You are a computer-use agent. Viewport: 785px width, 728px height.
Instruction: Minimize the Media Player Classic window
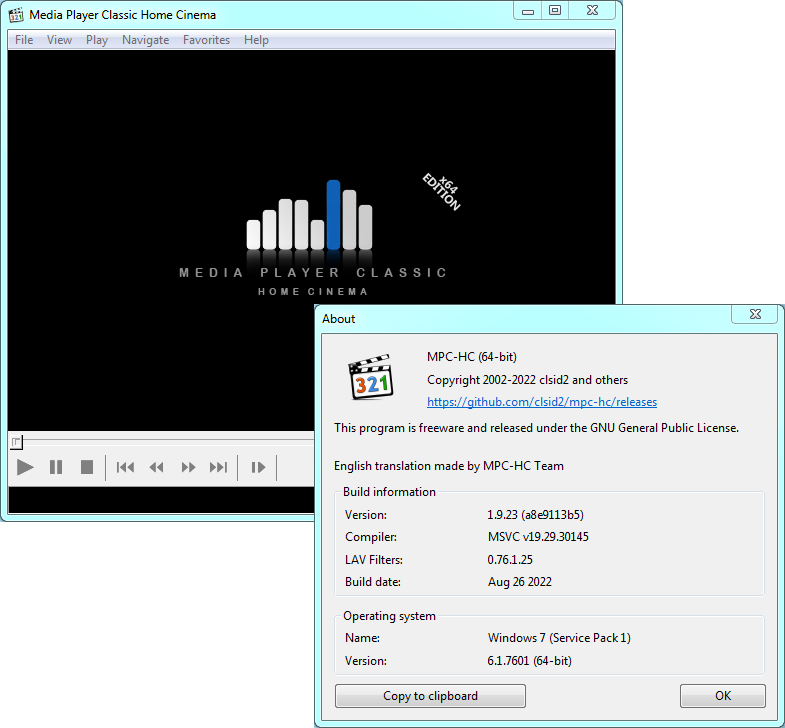coord(528,11)
